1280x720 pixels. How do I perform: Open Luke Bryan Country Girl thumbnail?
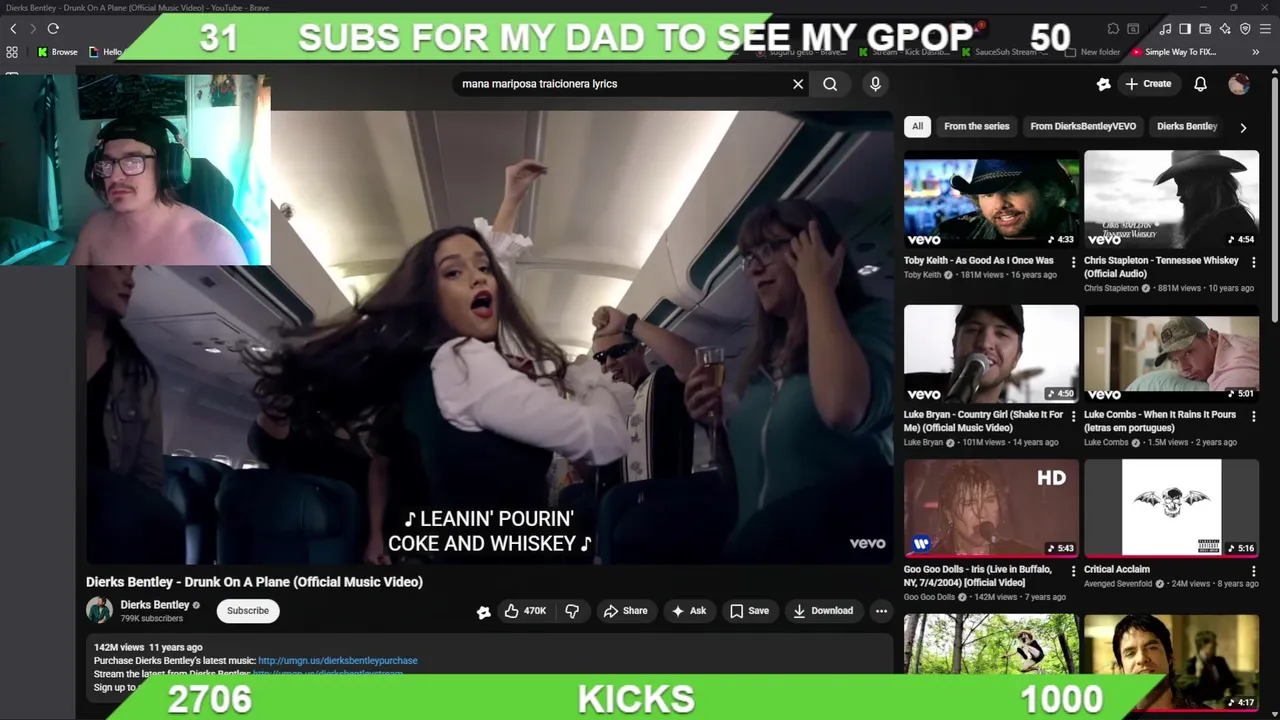pos(991,354)
